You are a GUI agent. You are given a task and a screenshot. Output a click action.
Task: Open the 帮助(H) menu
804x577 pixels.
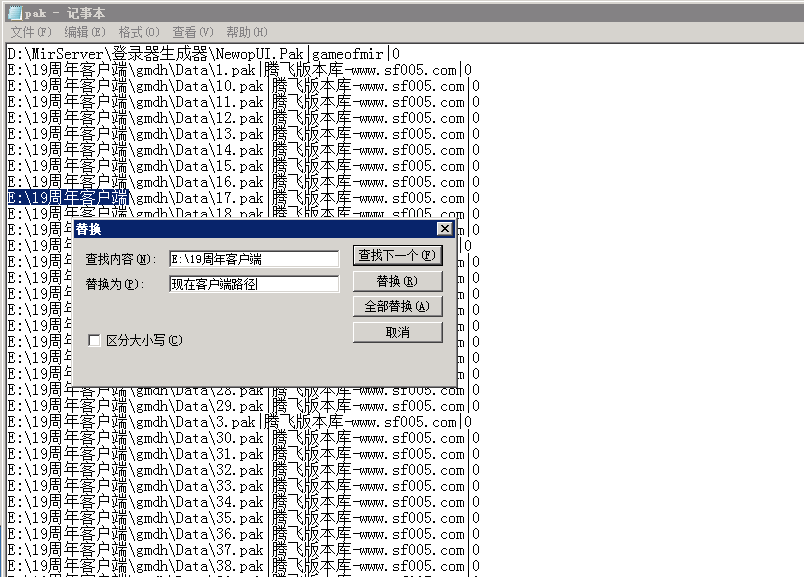[x=247, y=32]
